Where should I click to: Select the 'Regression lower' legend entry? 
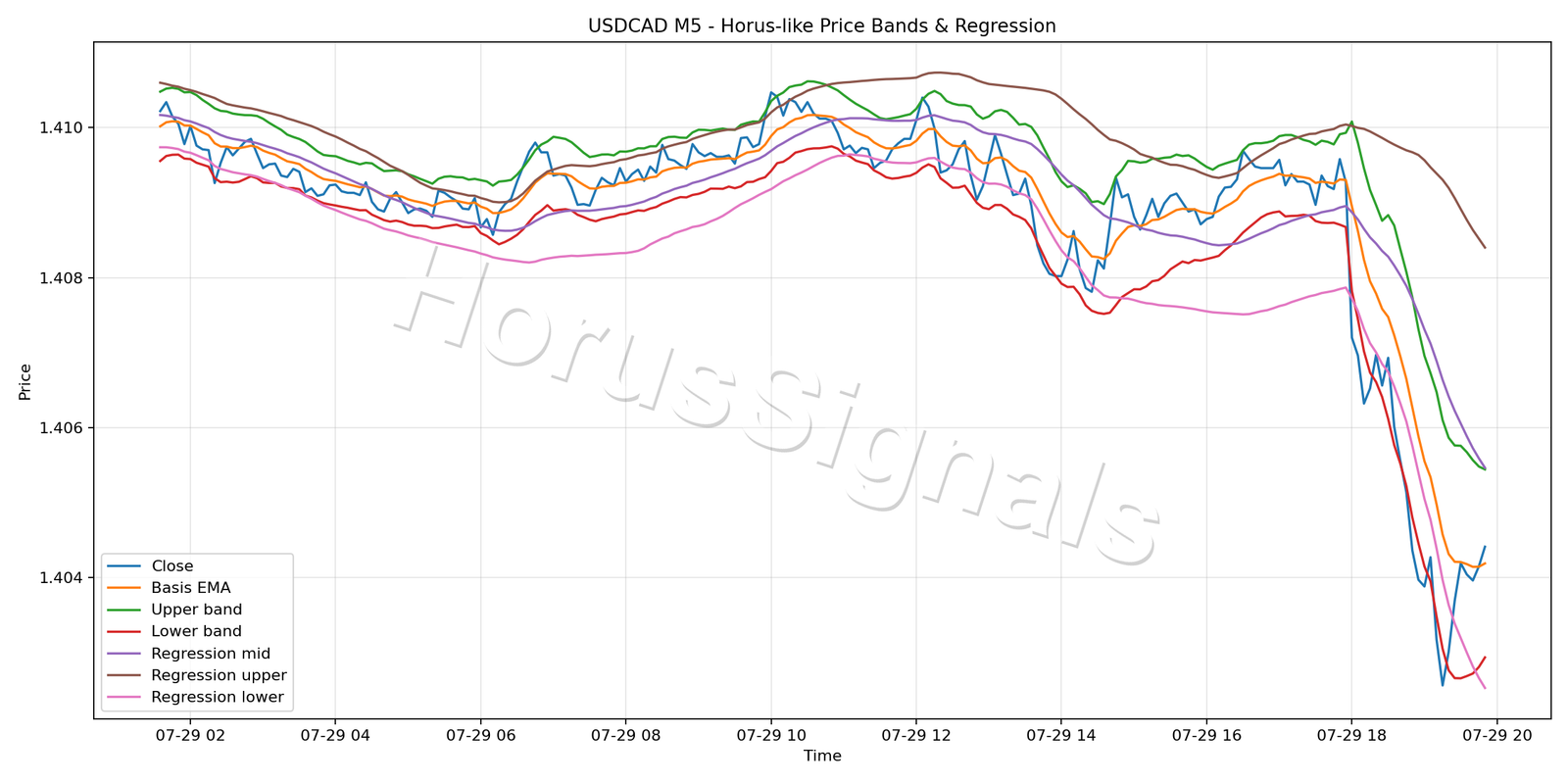[x=196, y=698]
